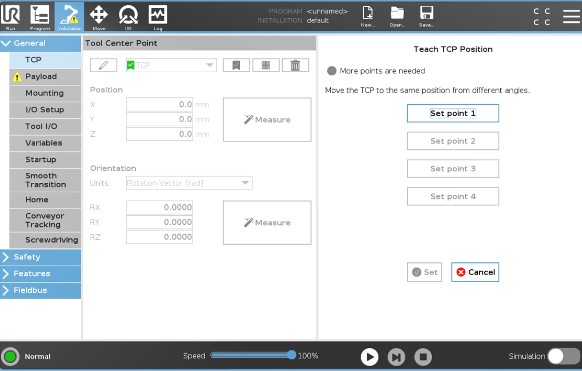Image resolution: width=582 pixels, height=371 pixels.
Task: Open Payload settings
Action: 45,76
